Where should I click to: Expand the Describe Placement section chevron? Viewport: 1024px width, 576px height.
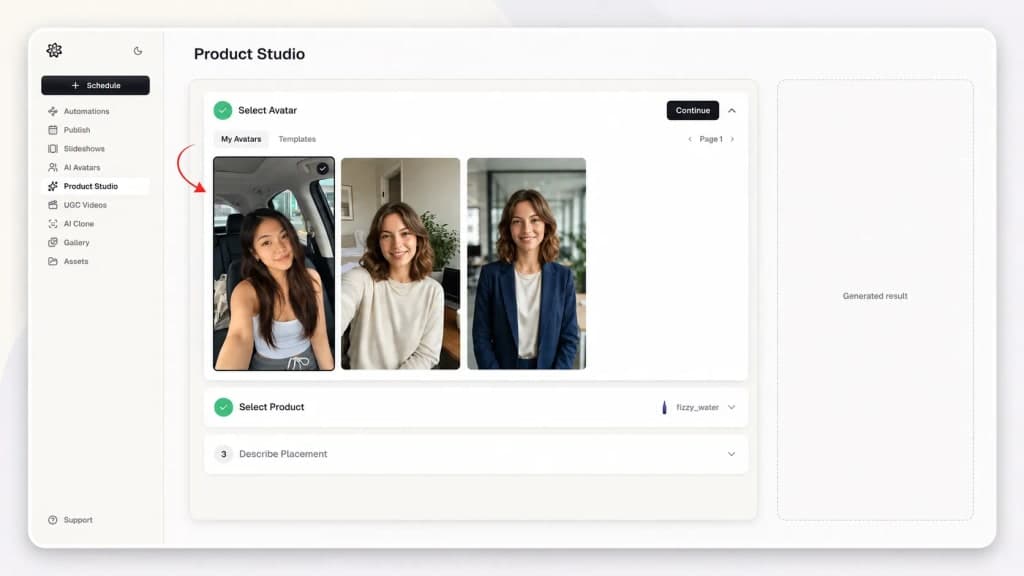click(731, 454)
